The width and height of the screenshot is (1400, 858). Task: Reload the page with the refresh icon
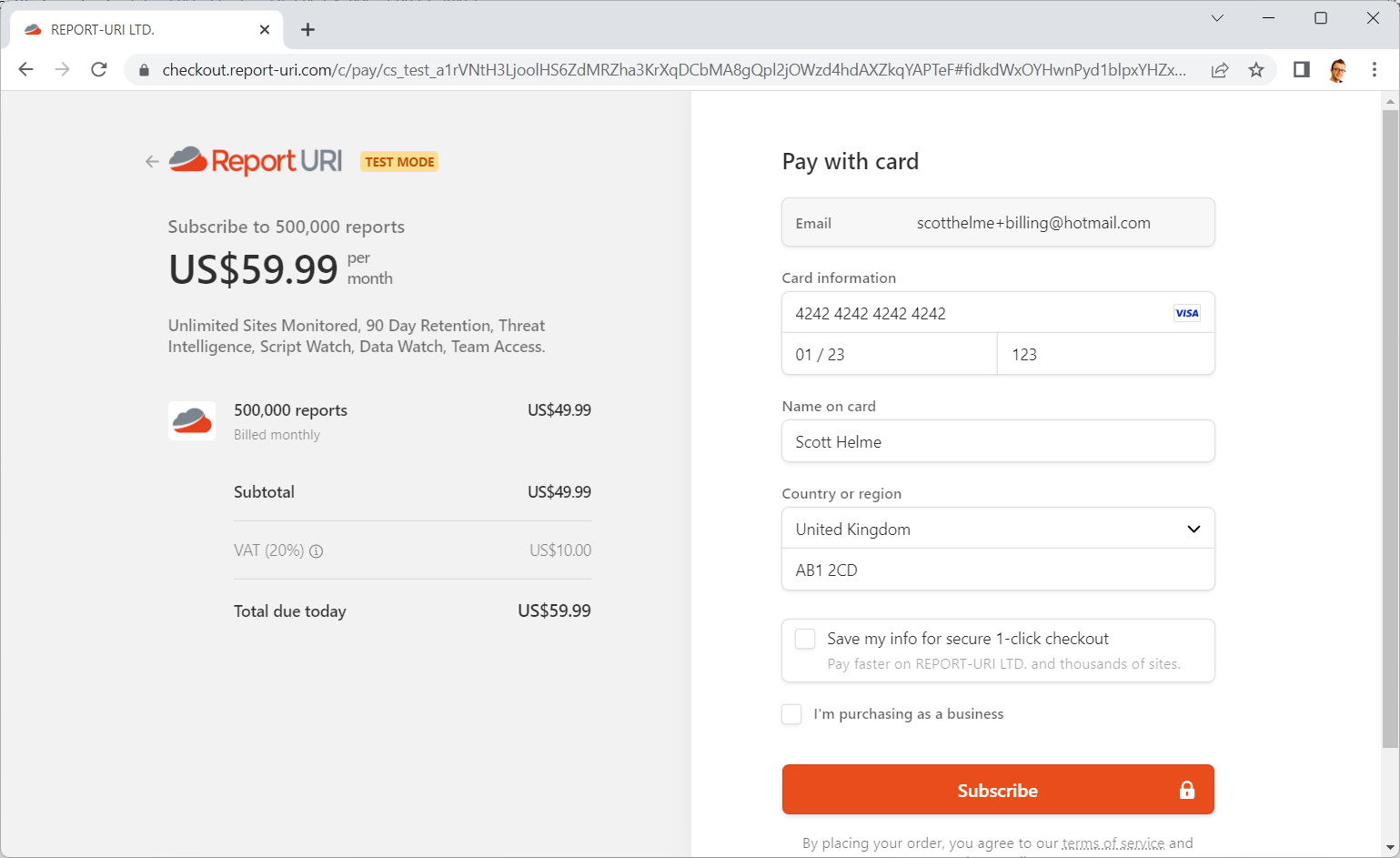[99, 70]
